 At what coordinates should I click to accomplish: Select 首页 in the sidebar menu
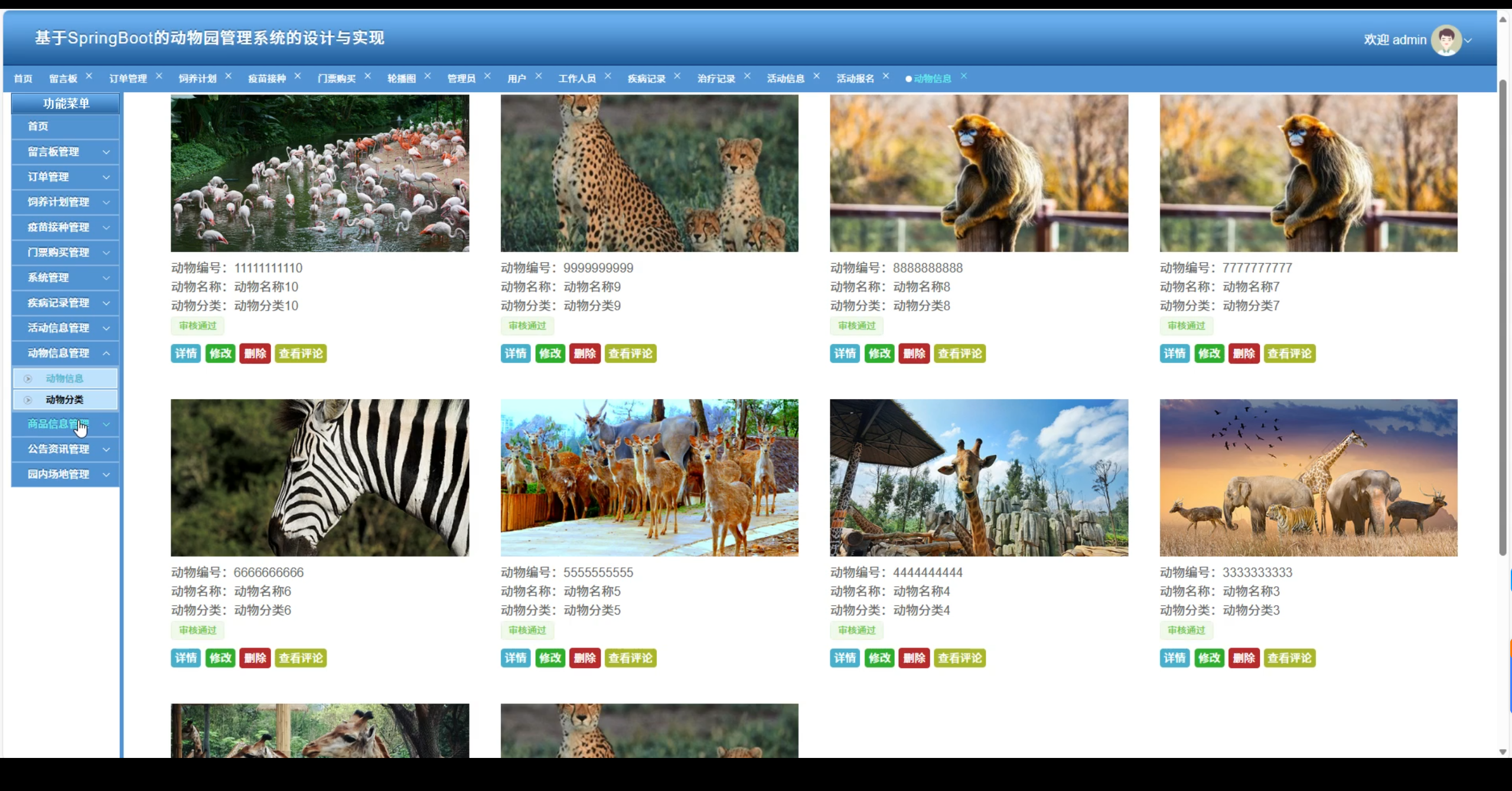[38, 126]
